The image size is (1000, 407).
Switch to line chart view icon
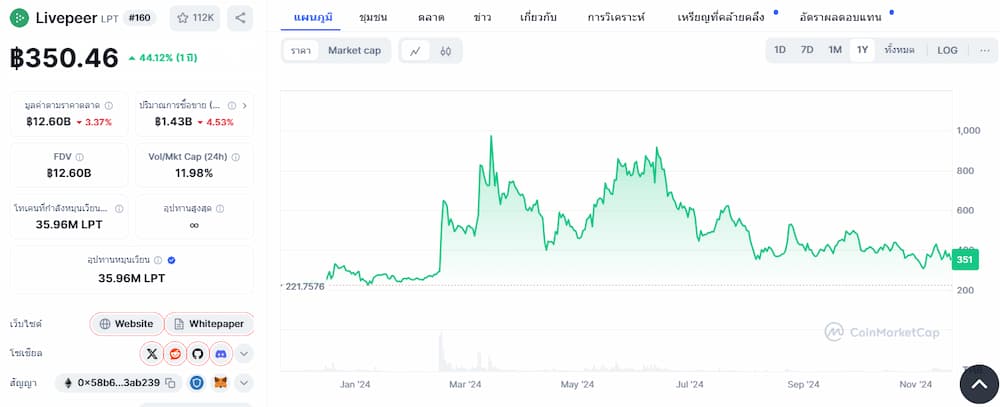tap(415, 51)
